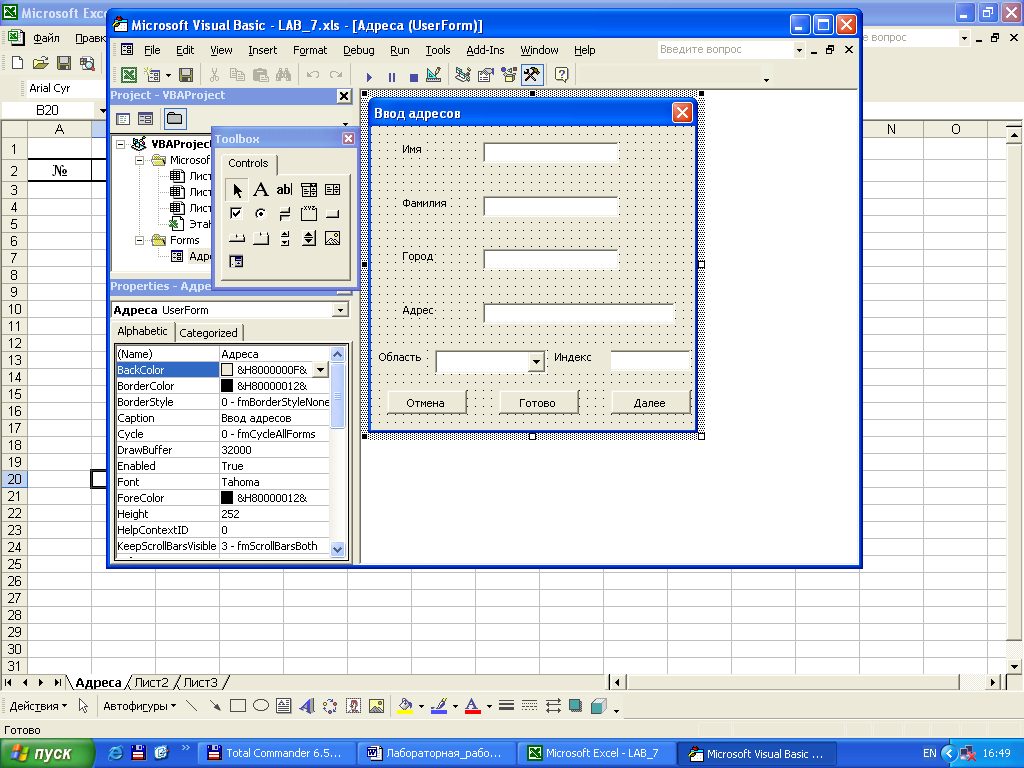Select the SpinButton control in the Toolbox
This screenshot has width=1024, height=768.
309,238
